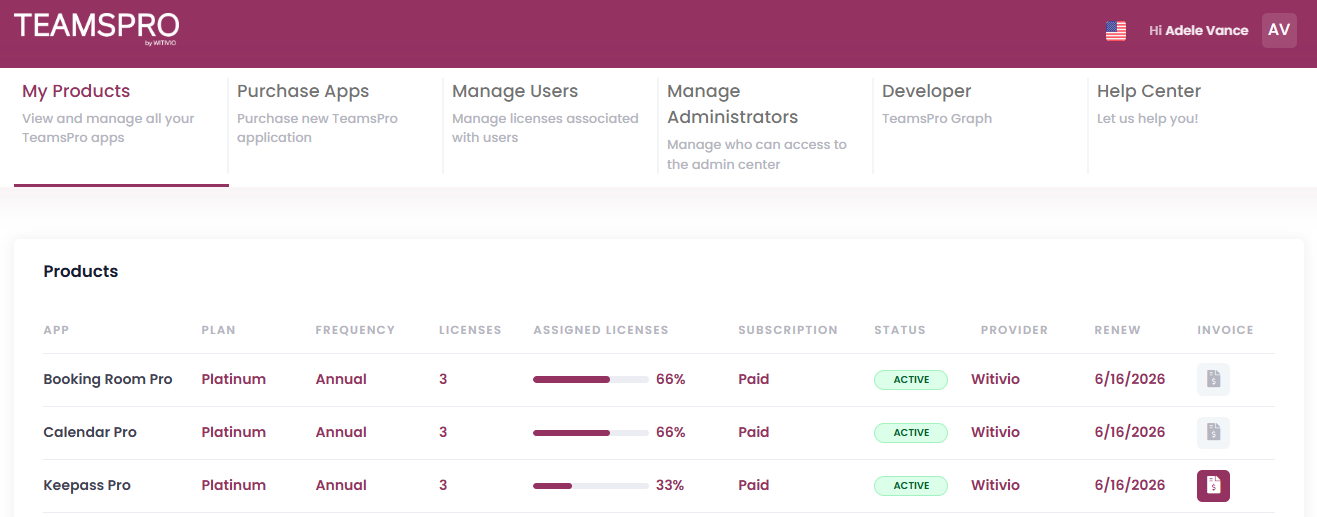Open the Purchase Apps tab
This screenshot has width=1317, height=517.
[x=303, y=91]
